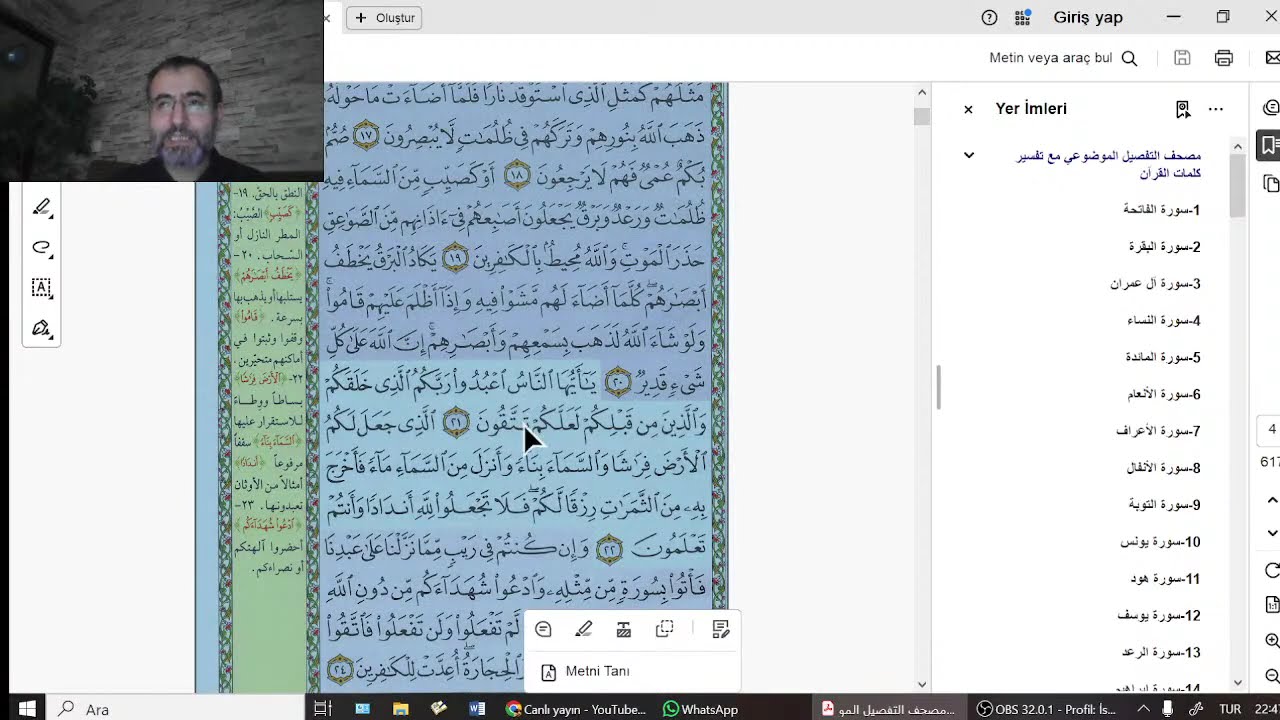Open bookmark 9-سورة التوبة
This screenshot has height=720, width=1280.
(x=1164, y=505)
